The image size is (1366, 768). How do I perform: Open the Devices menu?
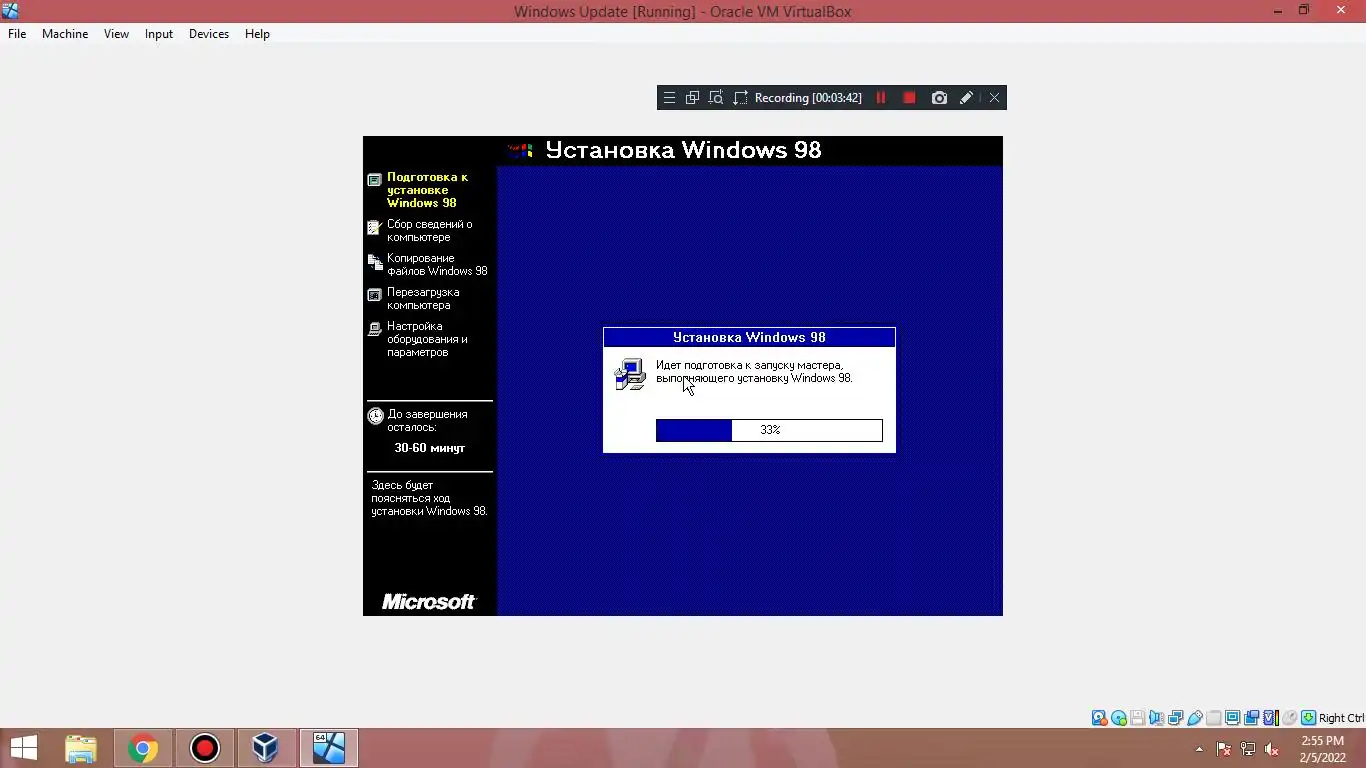(x=209, y=33)
